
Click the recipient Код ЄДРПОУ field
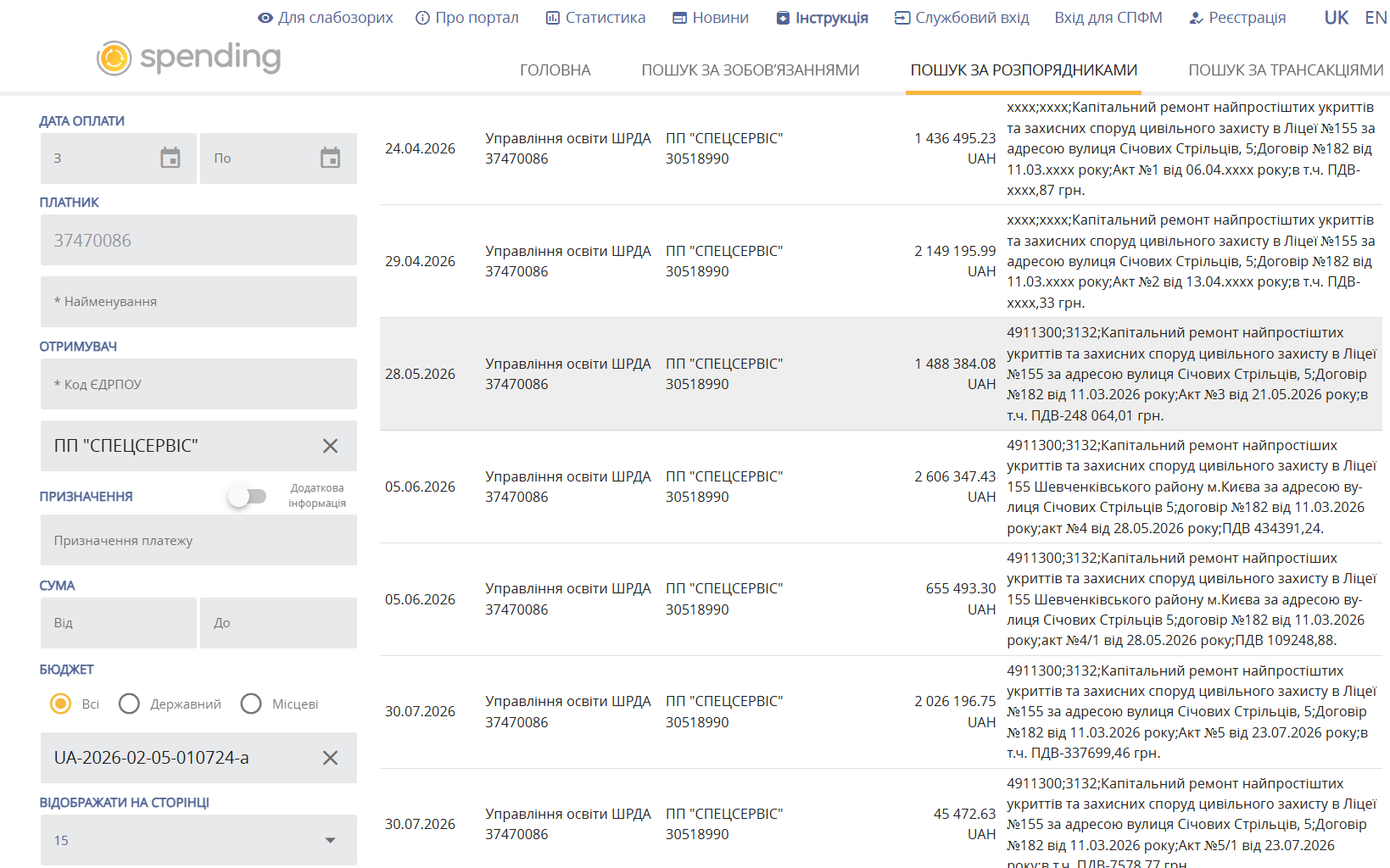198,384
